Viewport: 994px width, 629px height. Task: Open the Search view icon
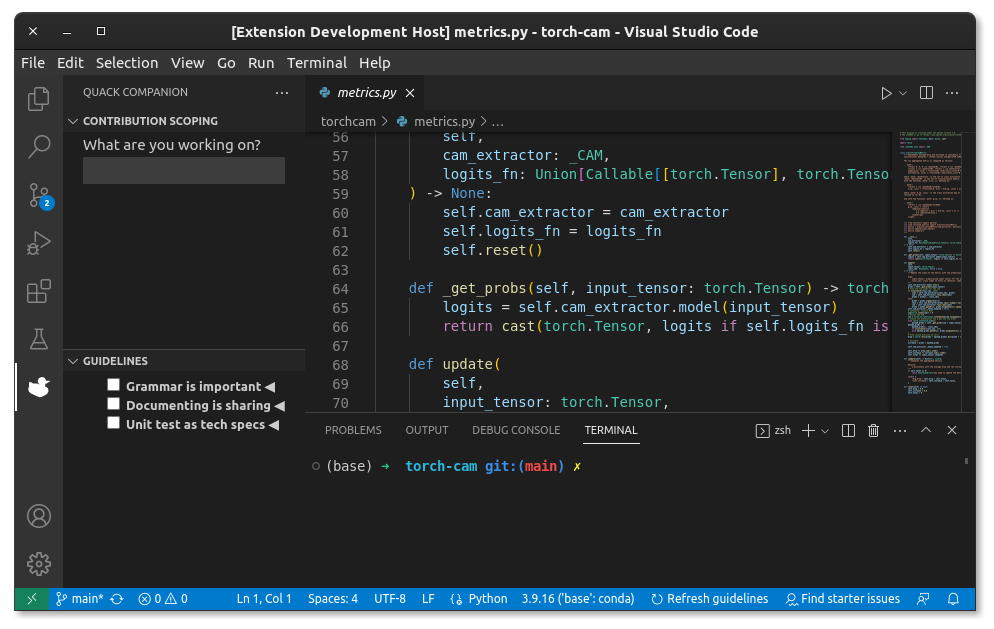(39, 146)
